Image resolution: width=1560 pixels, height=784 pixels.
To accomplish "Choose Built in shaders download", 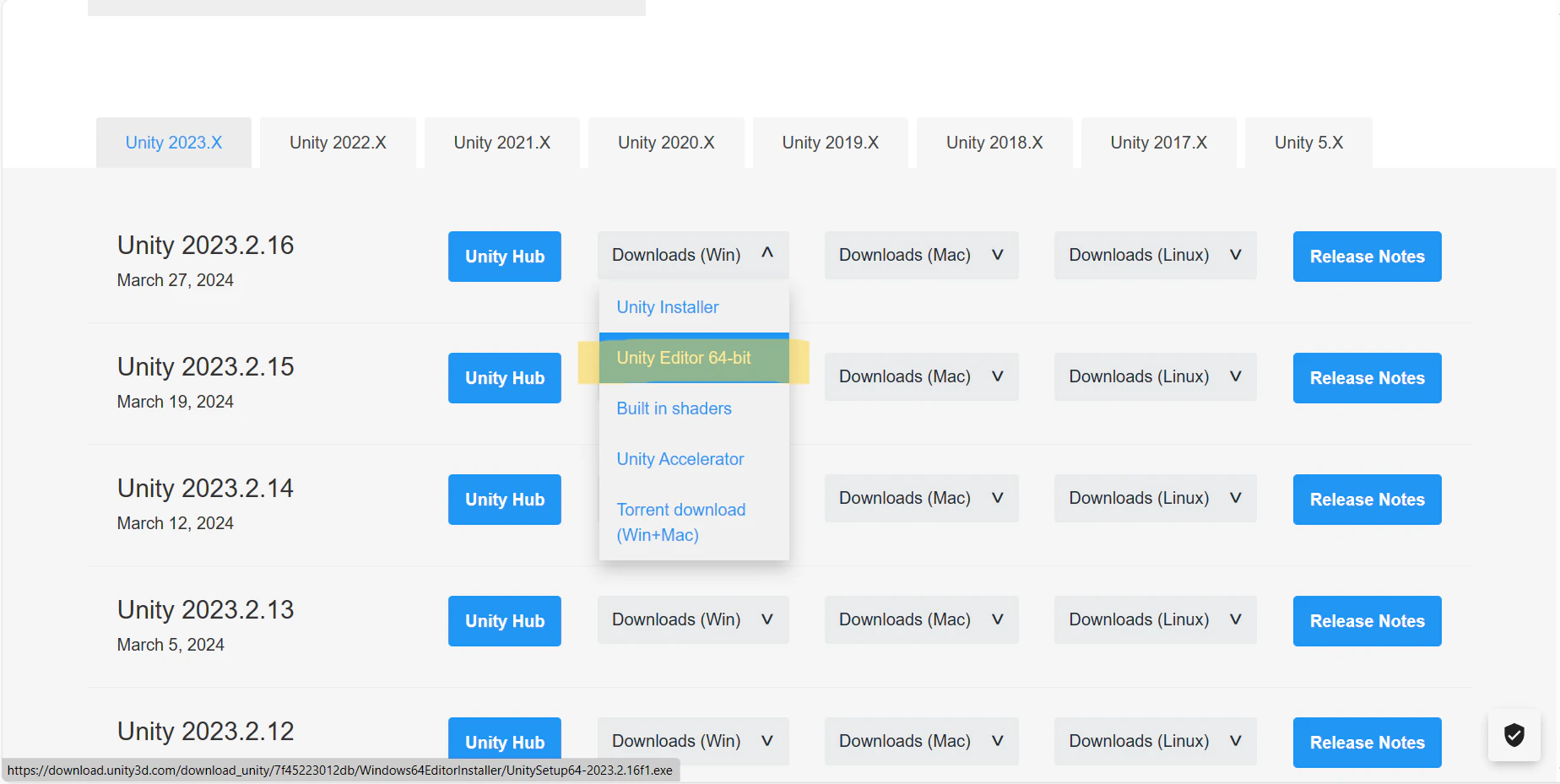I will [694, 408].
